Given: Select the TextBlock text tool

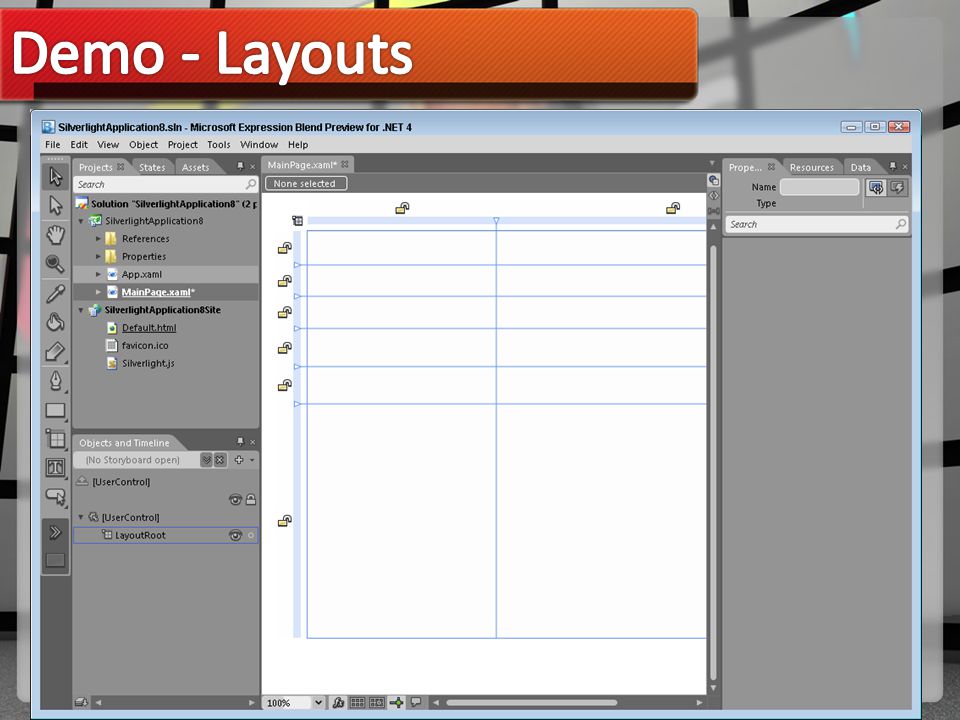Looking at the screenshot, I should click(x=56, y=468).
